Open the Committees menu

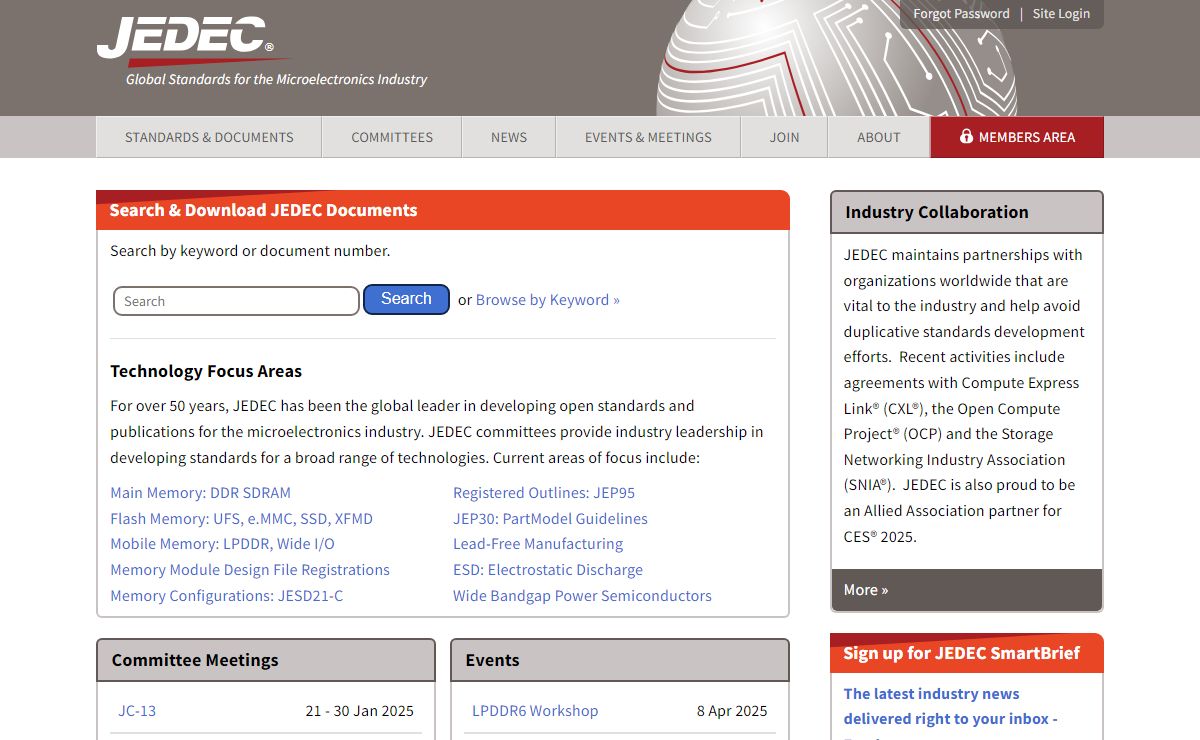point(392,137)
